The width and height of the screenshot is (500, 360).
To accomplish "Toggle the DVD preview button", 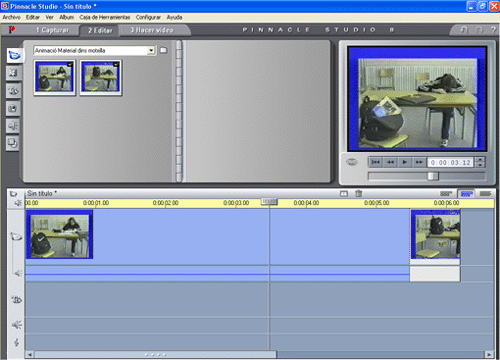I will [352, 162].
